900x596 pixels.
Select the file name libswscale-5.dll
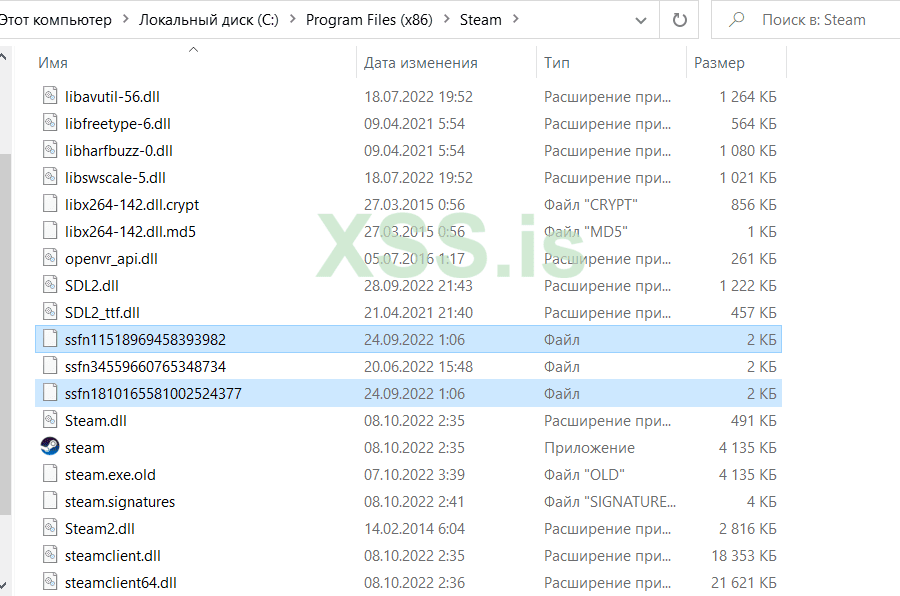pyautogui.click(x=115, y=177)
